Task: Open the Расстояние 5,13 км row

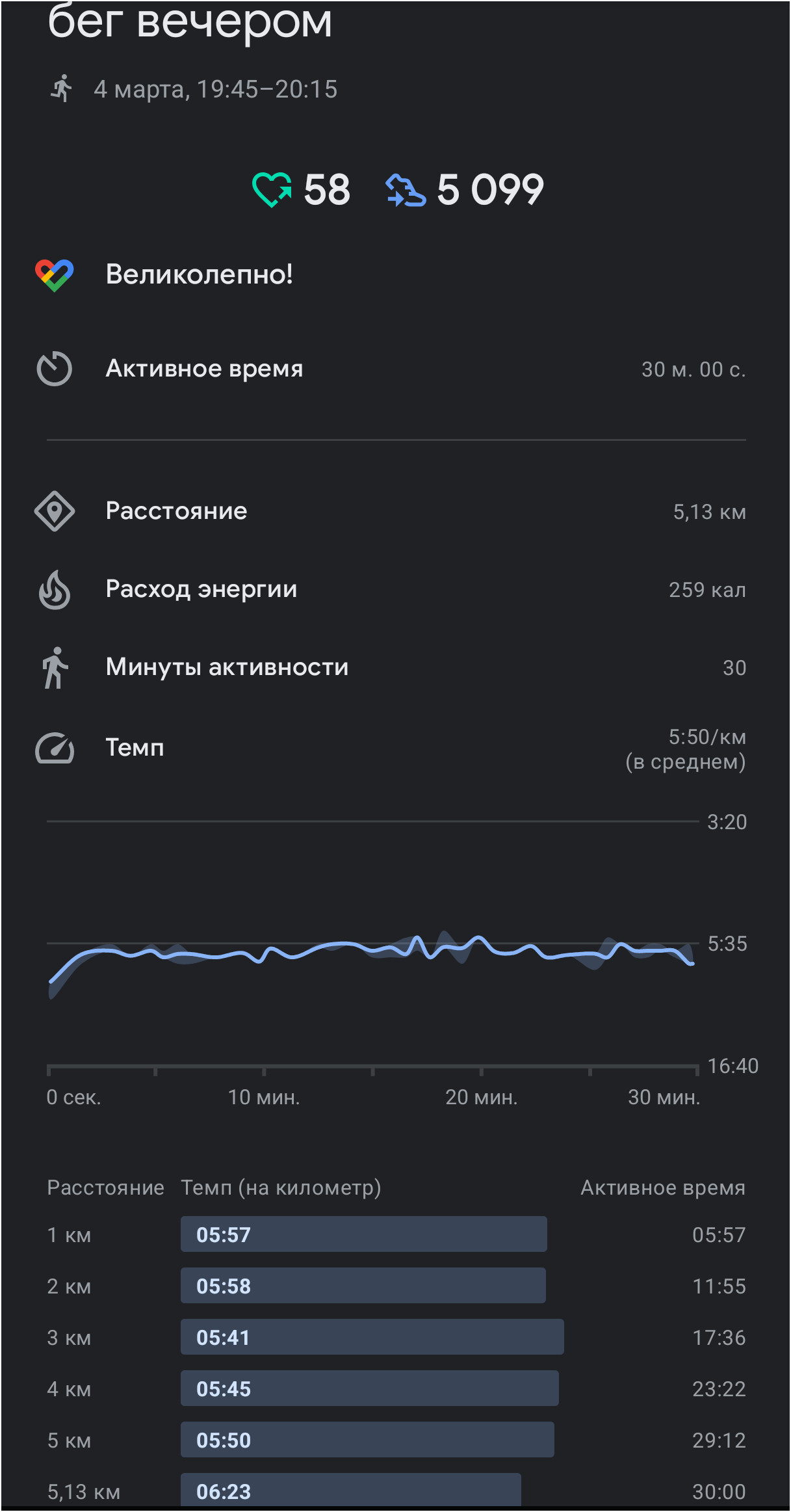Action: pos(395,511)
